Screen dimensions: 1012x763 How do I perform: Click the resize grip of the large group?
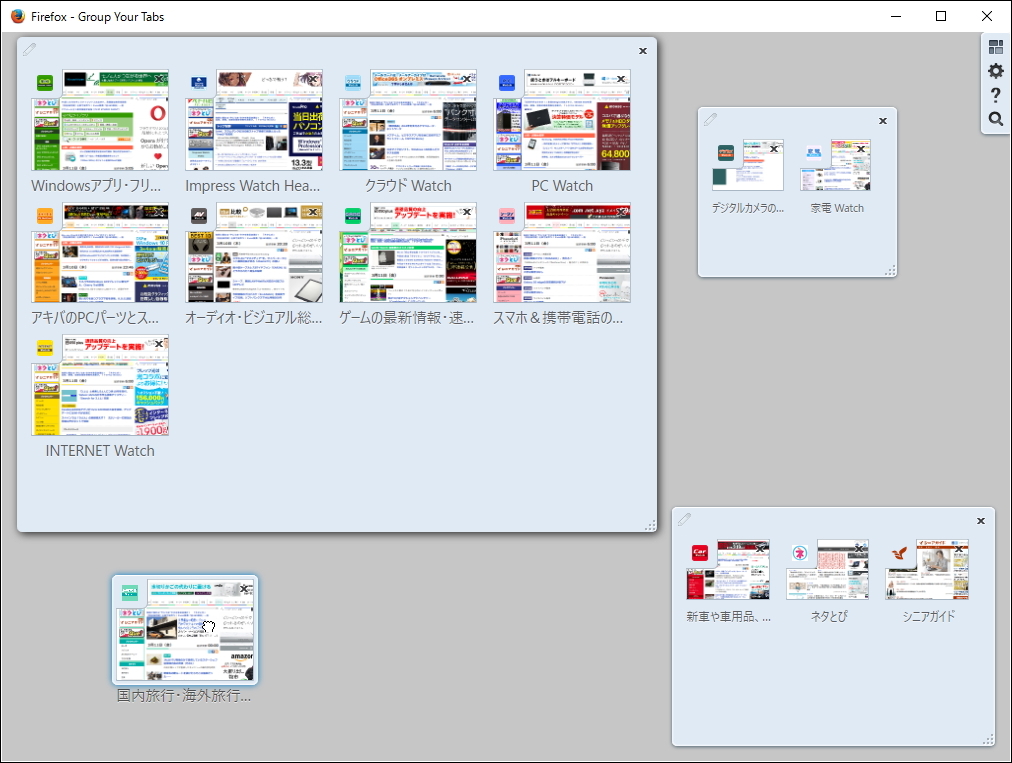coord(650,526)
